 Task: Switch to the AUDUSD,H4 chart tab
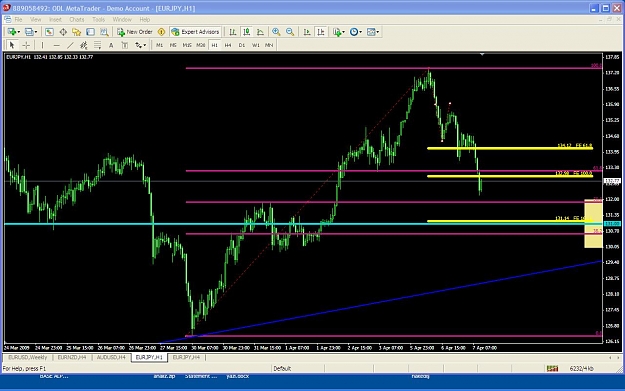click(x=111, y=358)
